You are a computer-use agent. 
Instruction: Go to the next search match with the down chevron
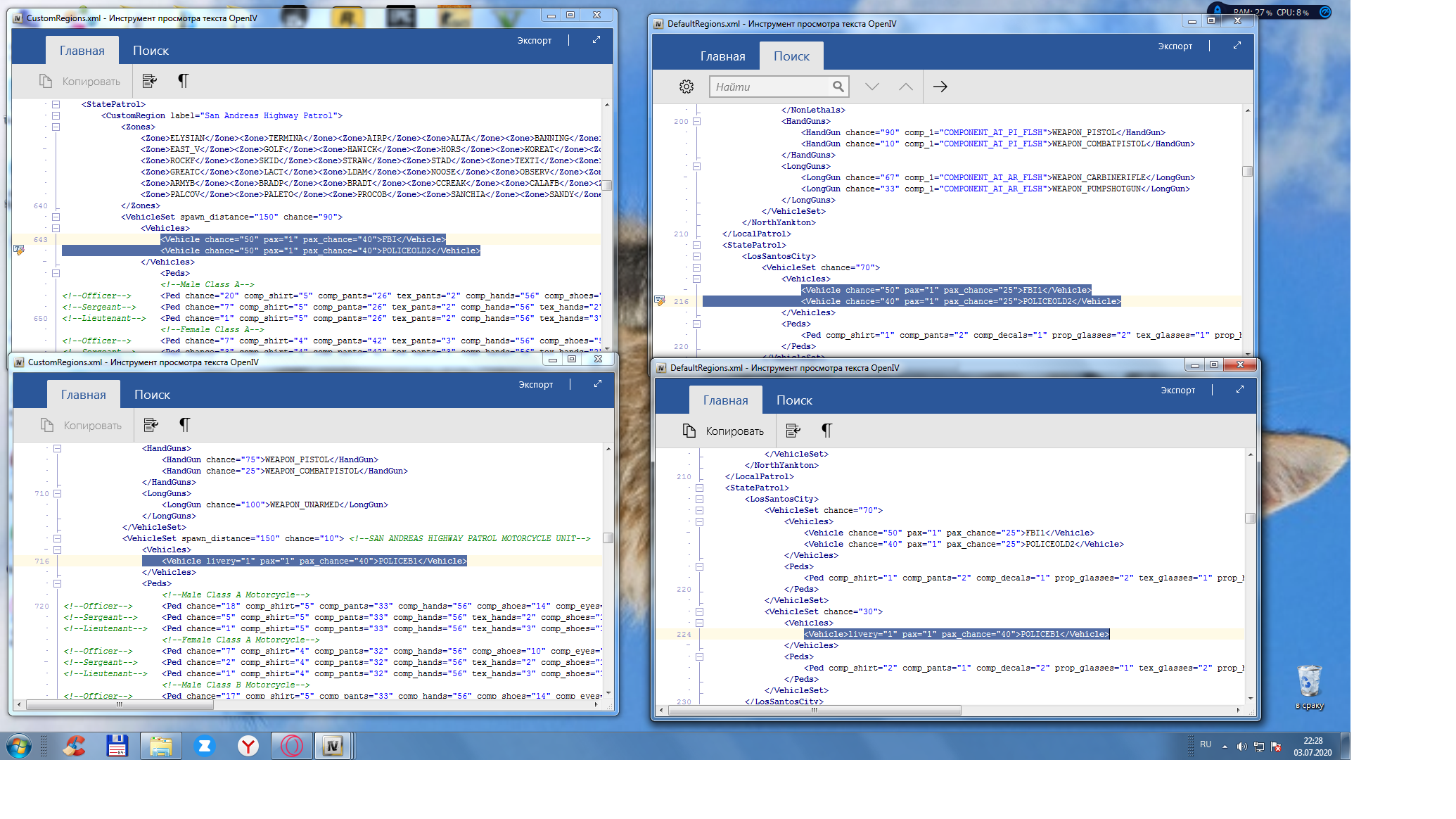point(871,87)
